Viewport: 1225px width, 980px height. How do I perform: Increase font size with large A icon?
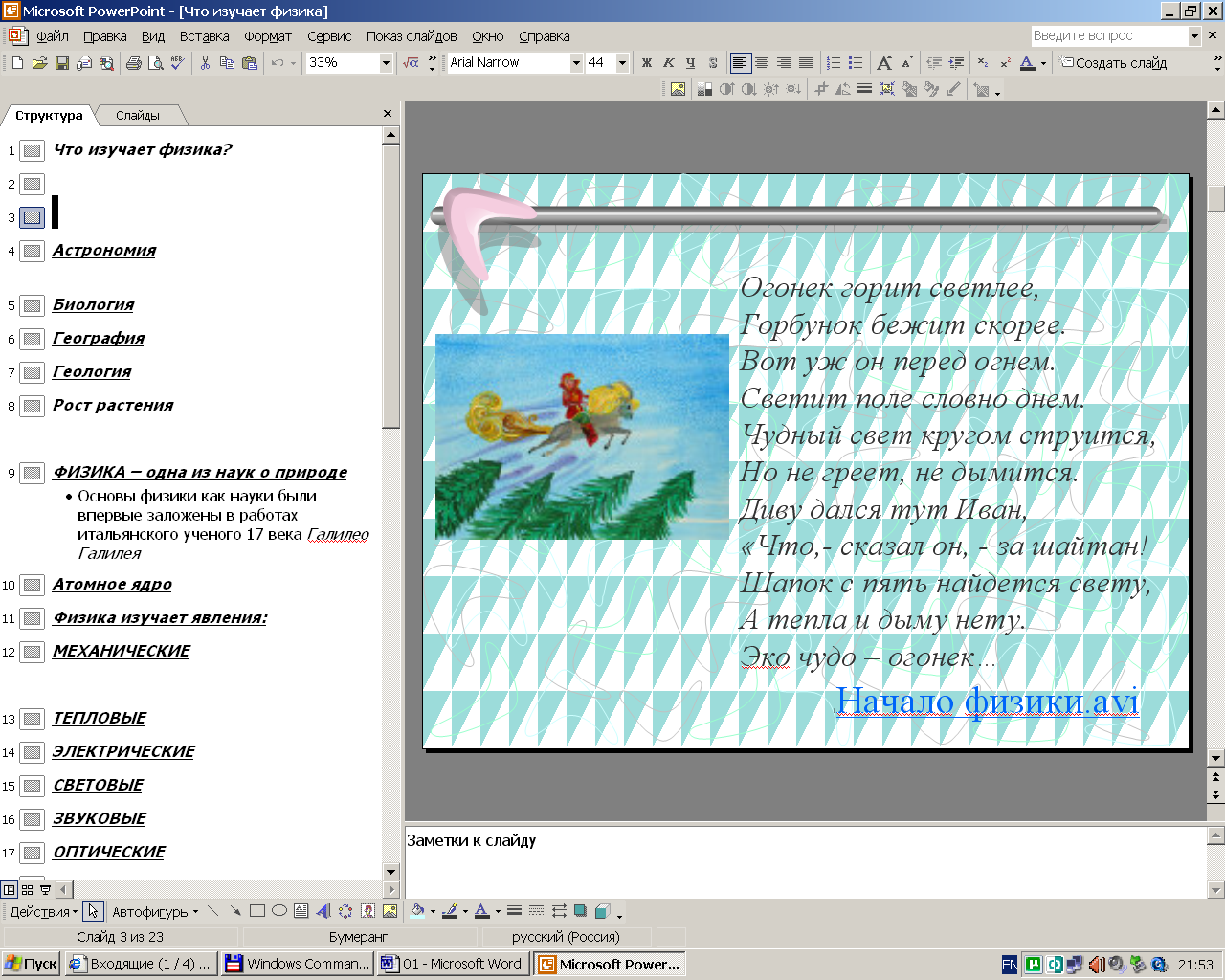tap(884, 63)
